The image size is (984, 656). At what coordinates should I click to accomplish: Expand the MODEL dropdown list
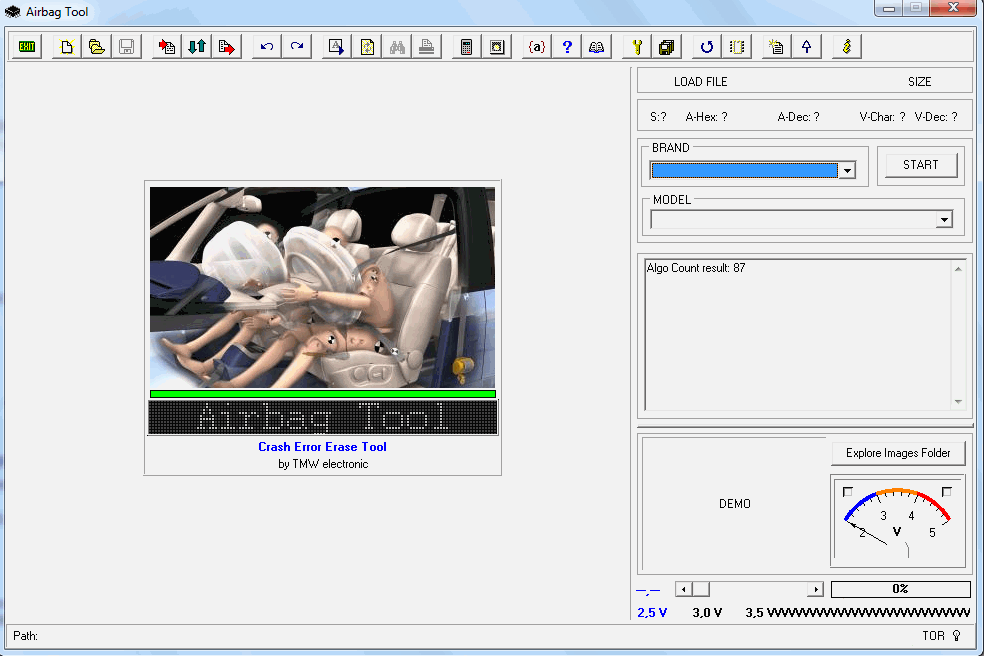coord(944,220)
